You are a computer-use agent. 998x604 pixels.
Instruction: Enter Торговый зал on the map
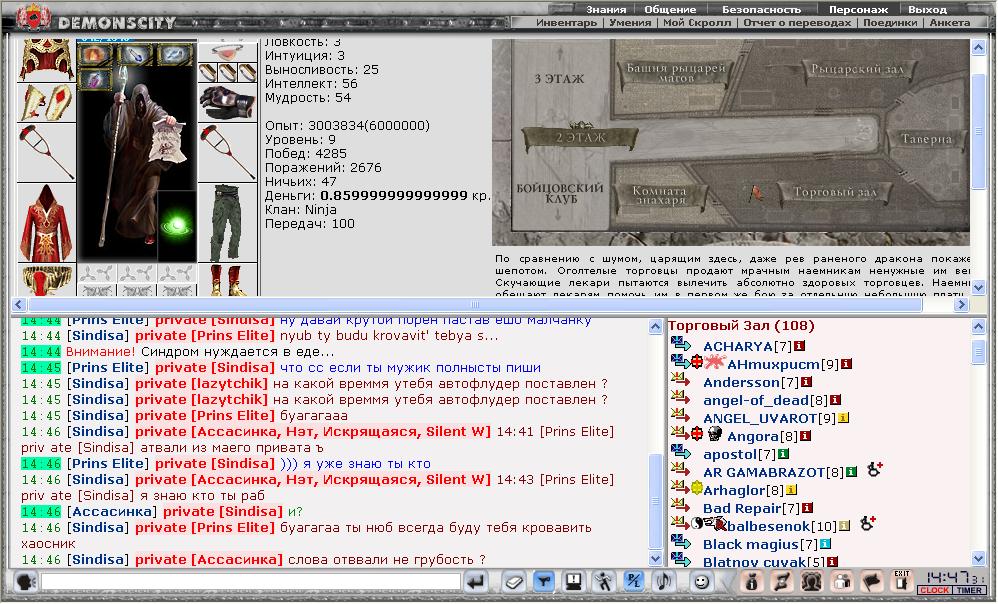point(834,192)
